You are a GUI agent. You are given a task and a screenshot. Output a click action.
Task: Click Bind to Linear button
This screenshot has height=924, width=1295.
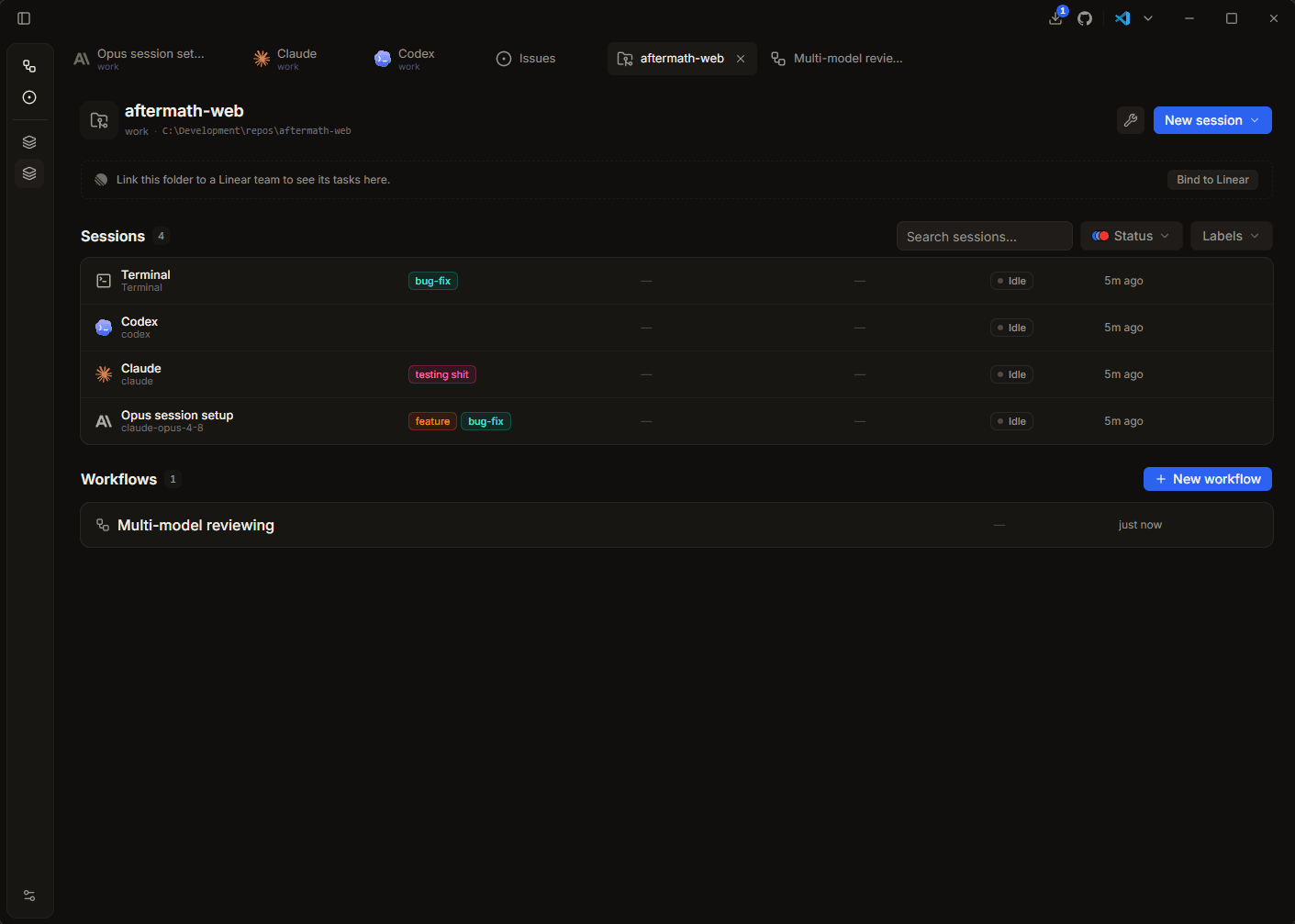[1212, 180]
